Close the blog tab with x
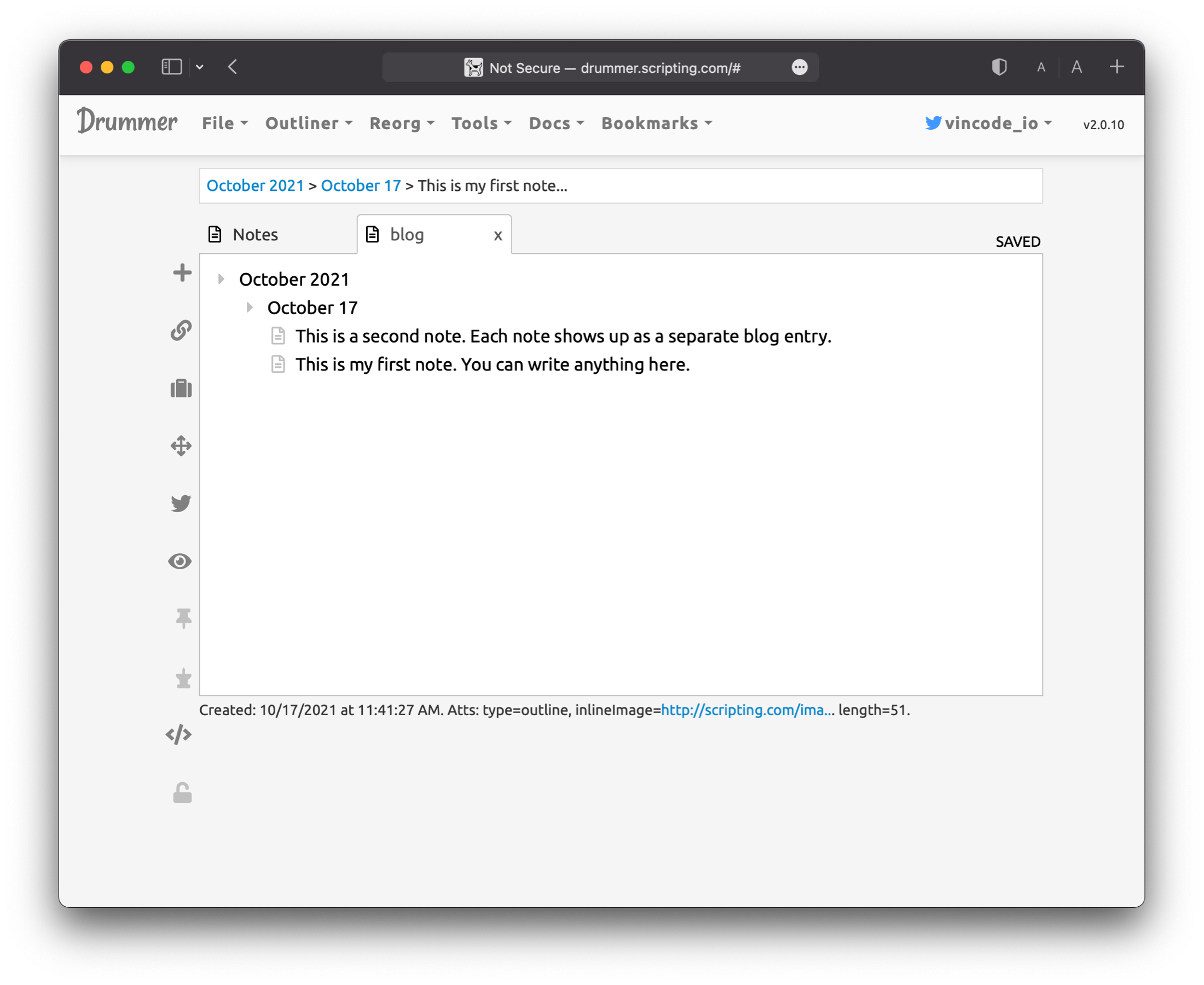Image resolution: width=1204 pixels, height=985 pixels. pos(497,235)
